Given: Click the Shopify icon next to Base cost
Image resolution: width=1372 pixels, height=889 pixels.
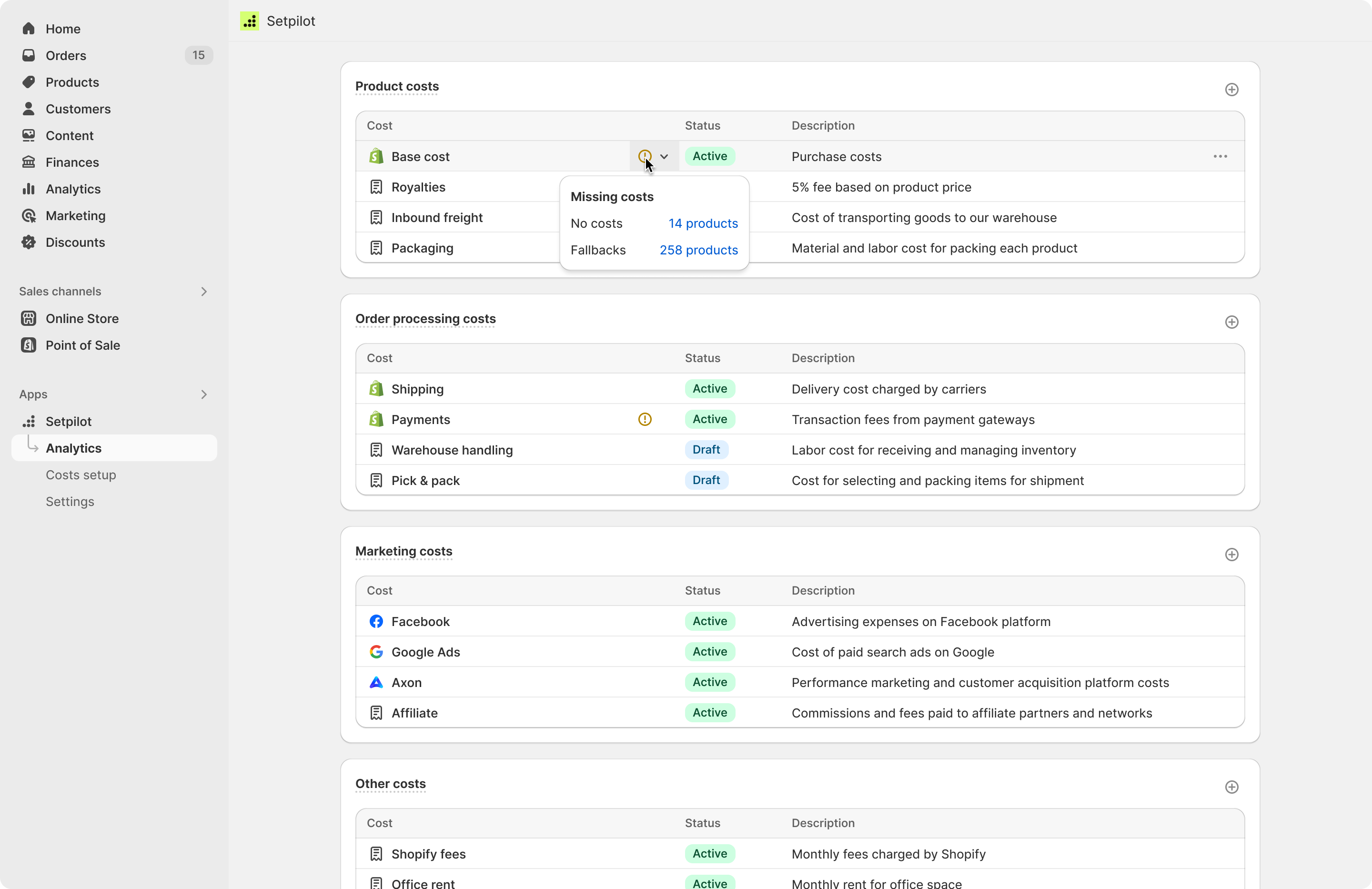Looking at the screenshot, I should coord(375,156).
